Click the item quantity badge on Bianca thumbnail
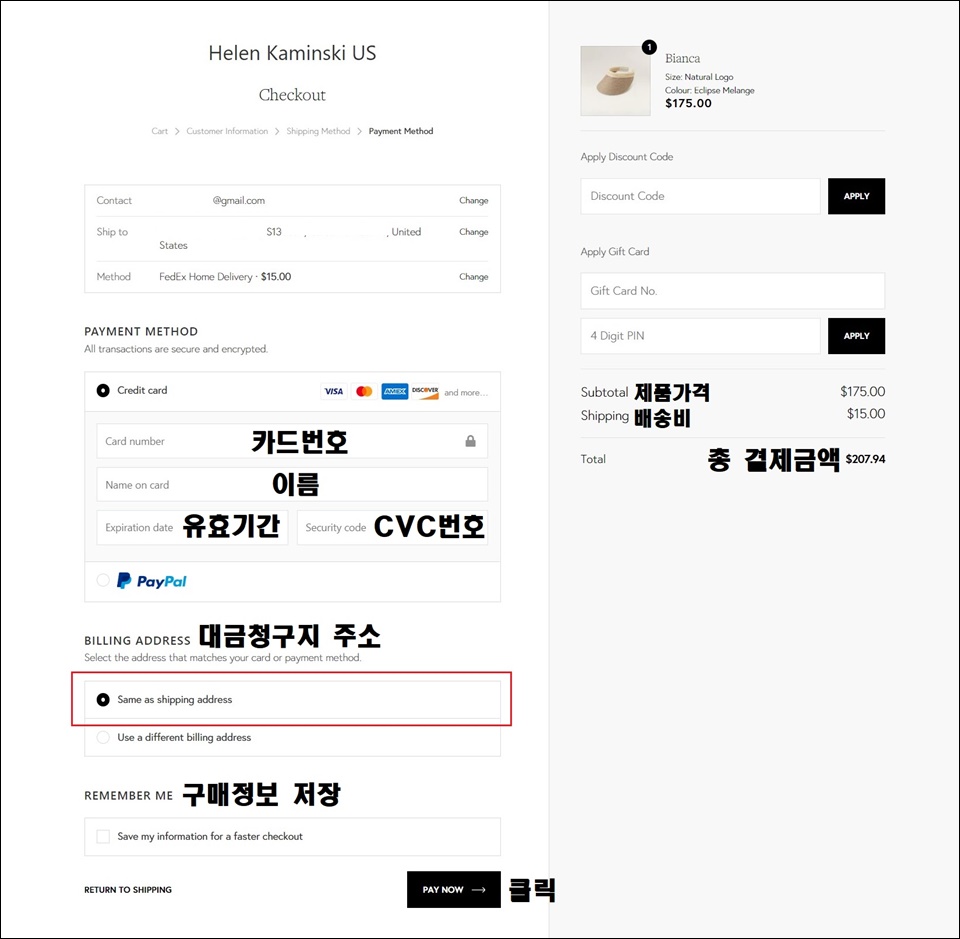 point(649,47)
